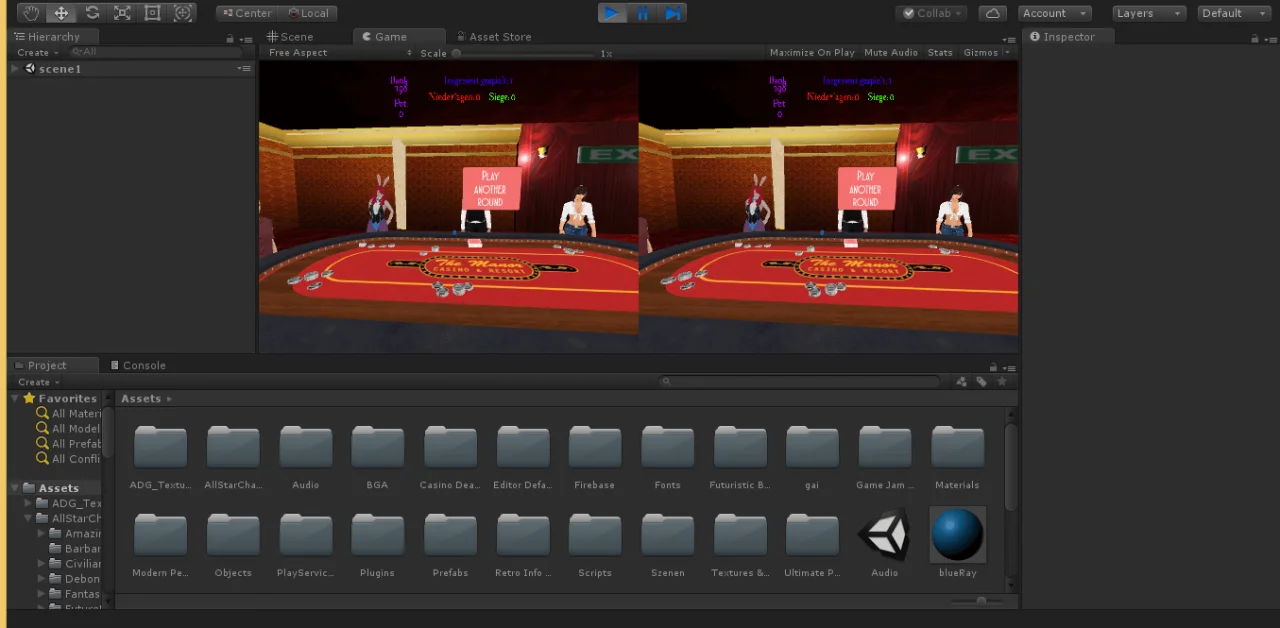Open the Default layout dropdown
This screenshot has width=1280, height=628.
click(x=1233, y=13)
